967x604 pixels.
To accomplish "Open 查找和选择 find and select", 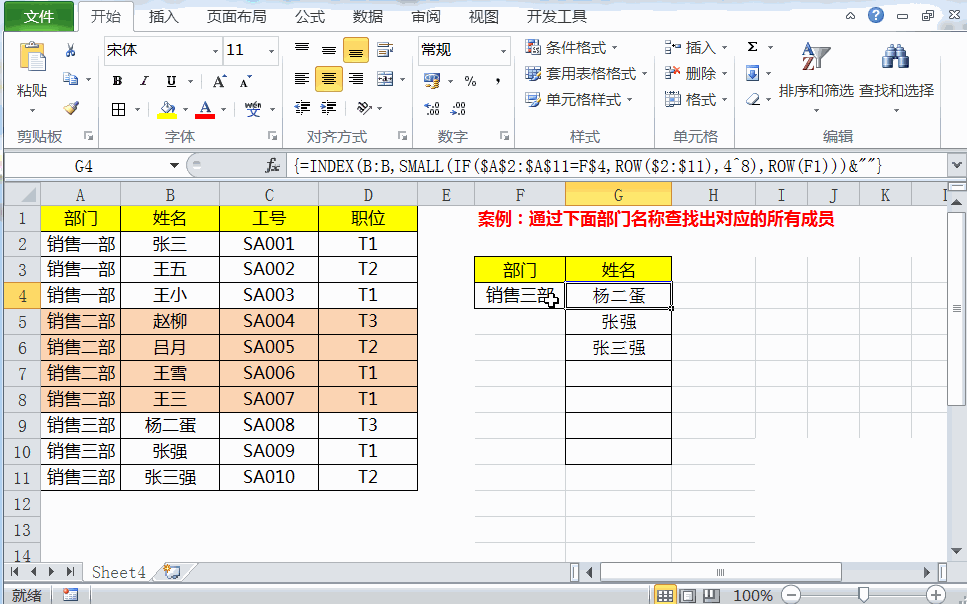I will pos(896,77).
